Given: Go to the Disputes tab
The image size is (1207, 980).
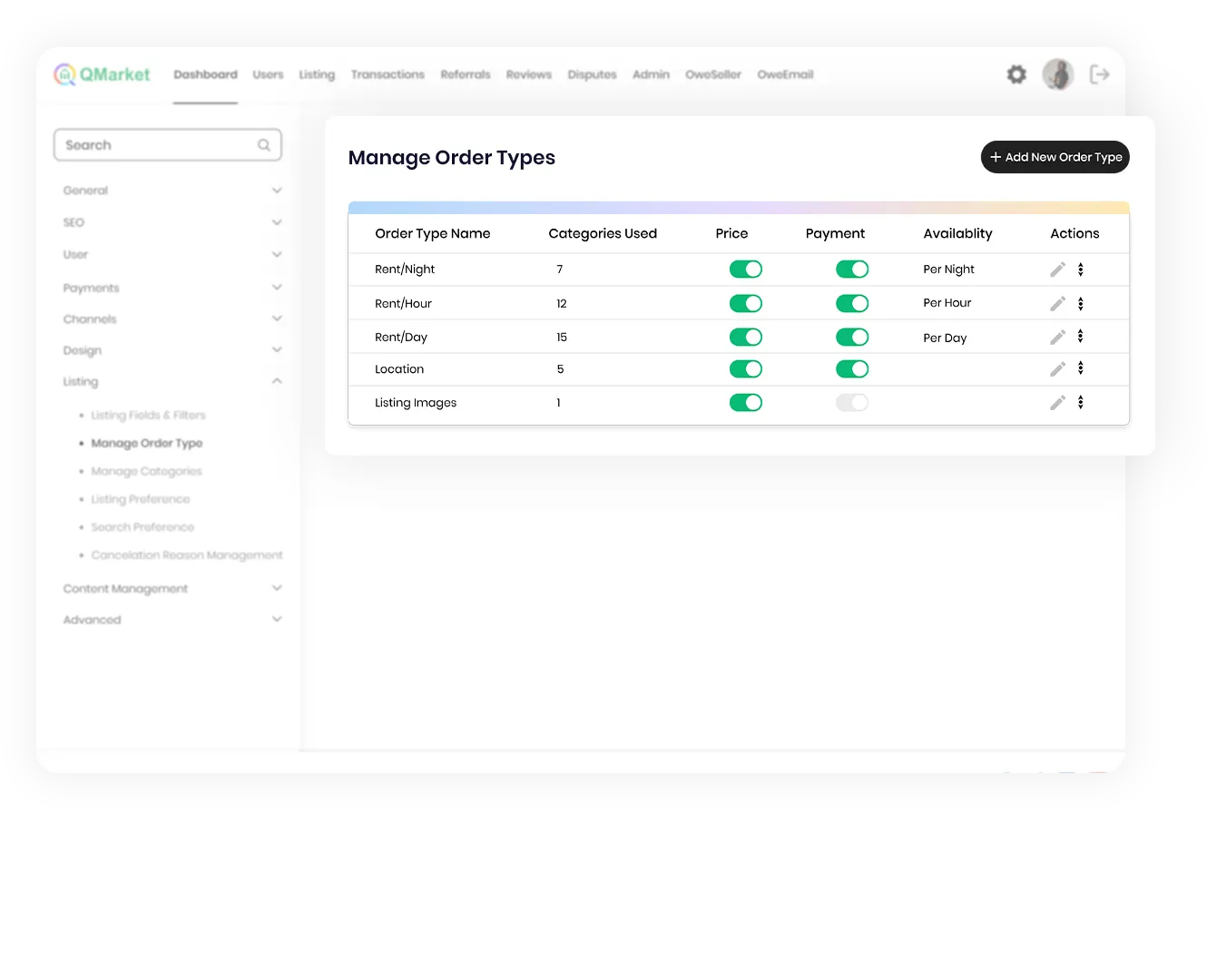Looking at the screenshot, I should point(592,74).
